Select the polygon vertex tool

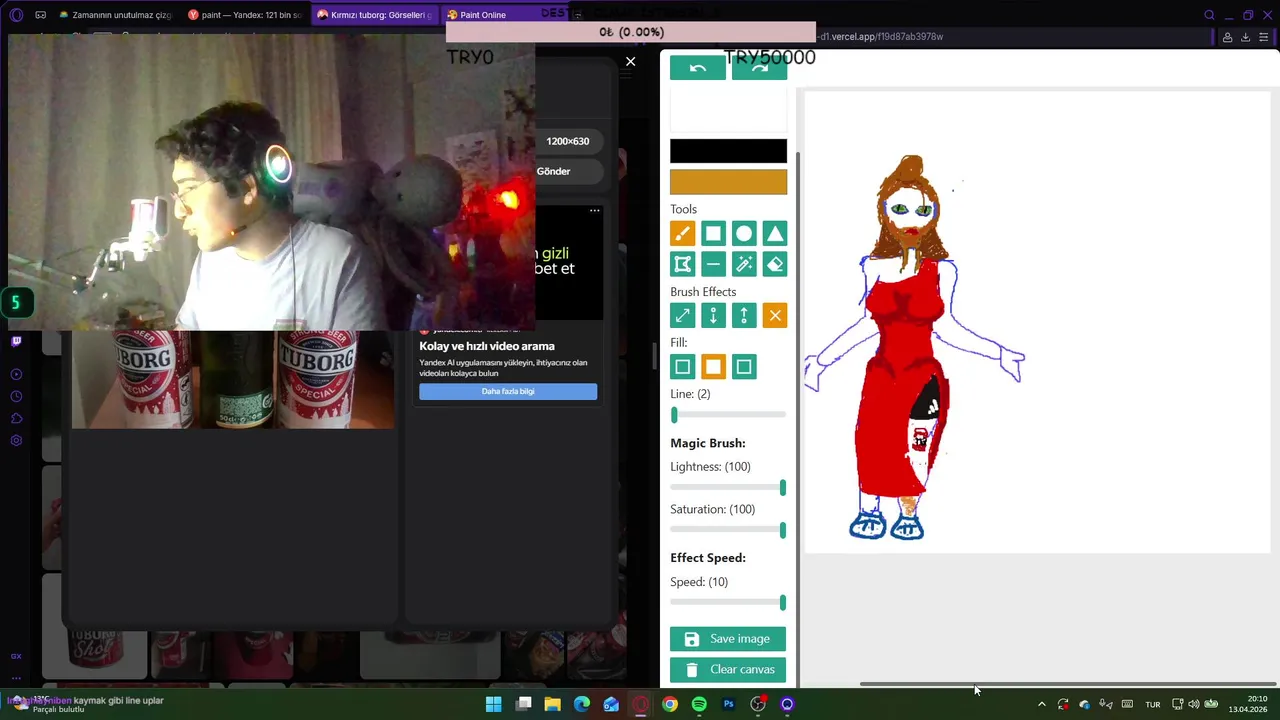coord(682,264)
